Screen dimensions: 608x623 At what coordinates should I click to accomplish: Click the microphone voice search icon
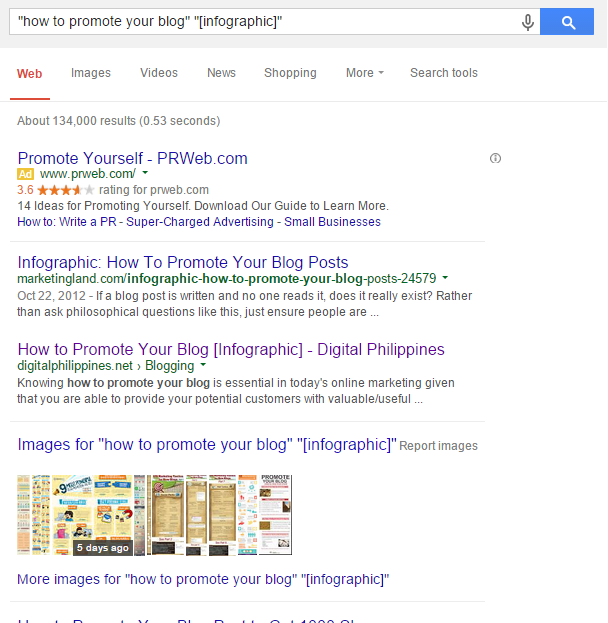(x=527, y=22)
